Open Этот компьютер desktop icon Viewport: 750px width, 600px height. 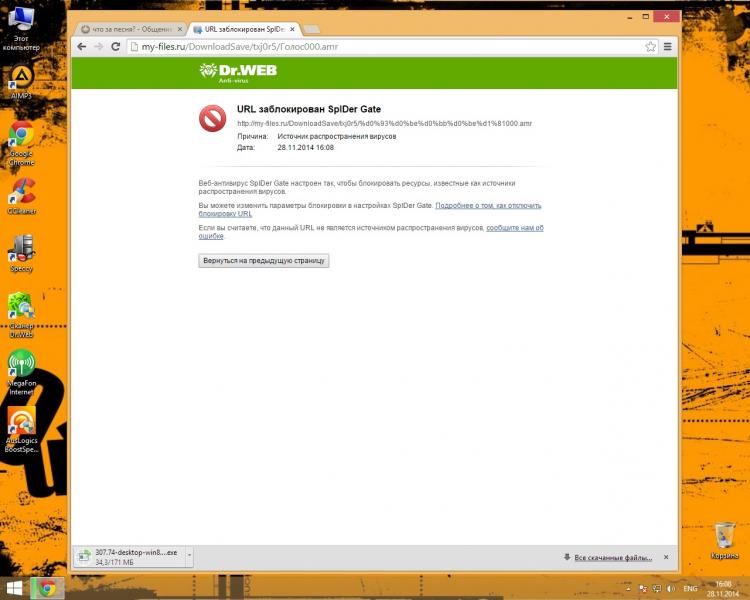(21, 29)
